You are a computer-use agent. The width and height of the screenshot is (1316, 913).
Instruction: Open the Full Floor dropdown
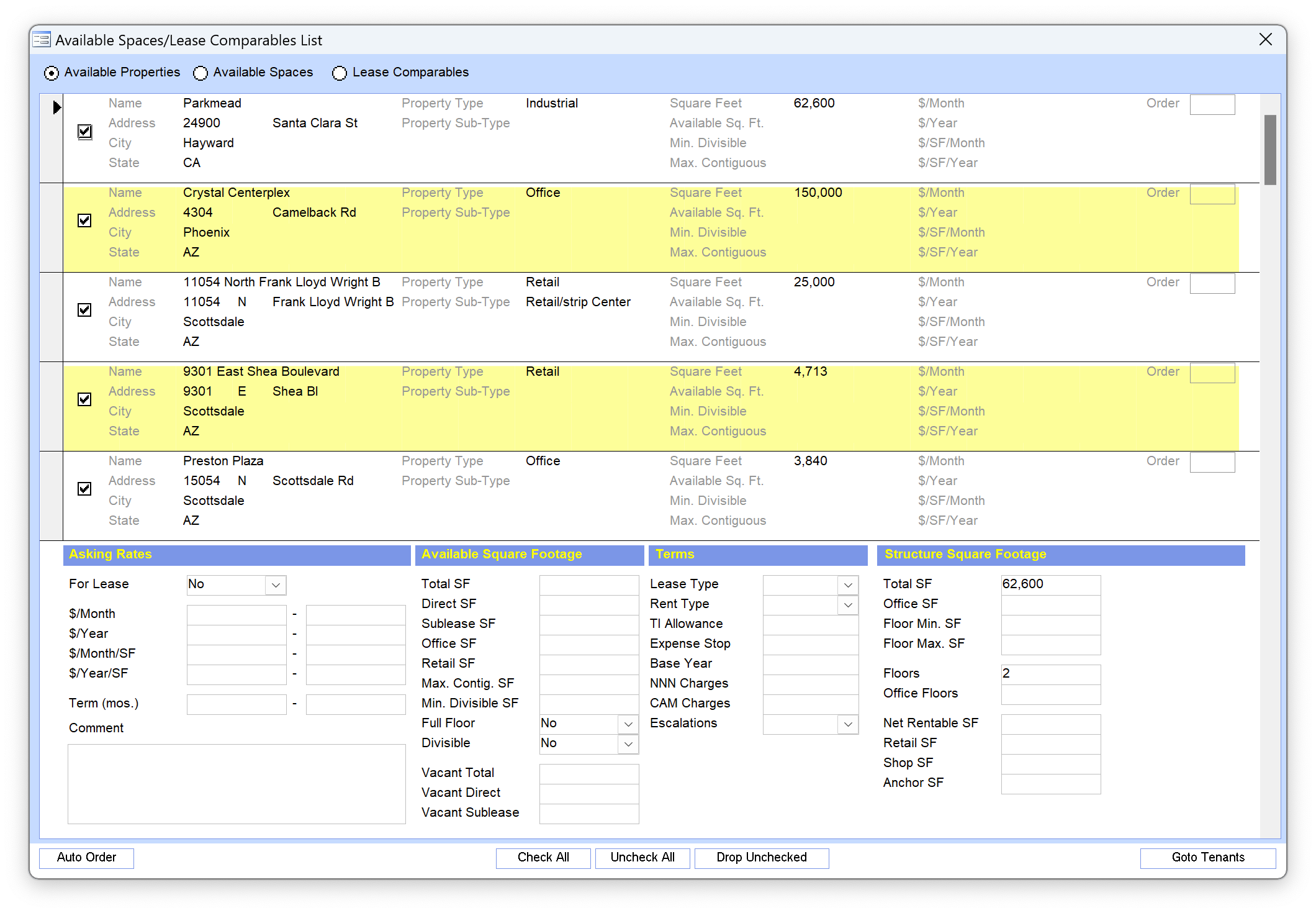(x=628, y=724)
